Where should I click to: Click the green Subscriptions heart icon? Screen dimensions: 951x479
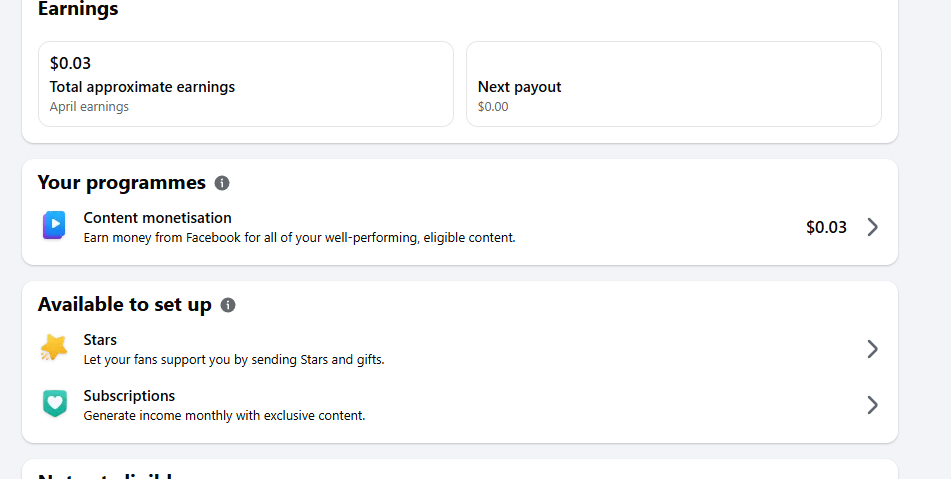pyautogui.click(x=54, y=404)
